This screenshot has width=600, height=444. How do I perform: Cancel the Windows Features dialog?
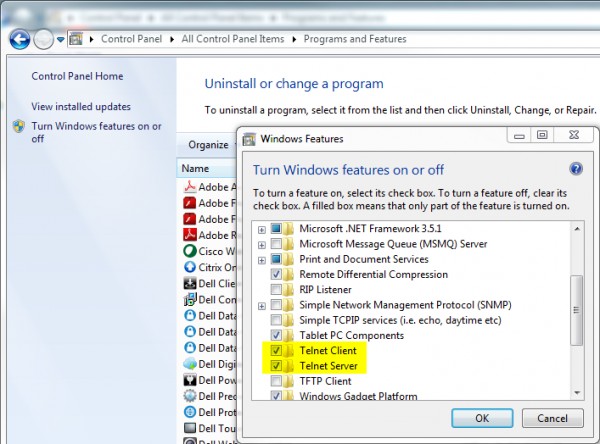553,418
